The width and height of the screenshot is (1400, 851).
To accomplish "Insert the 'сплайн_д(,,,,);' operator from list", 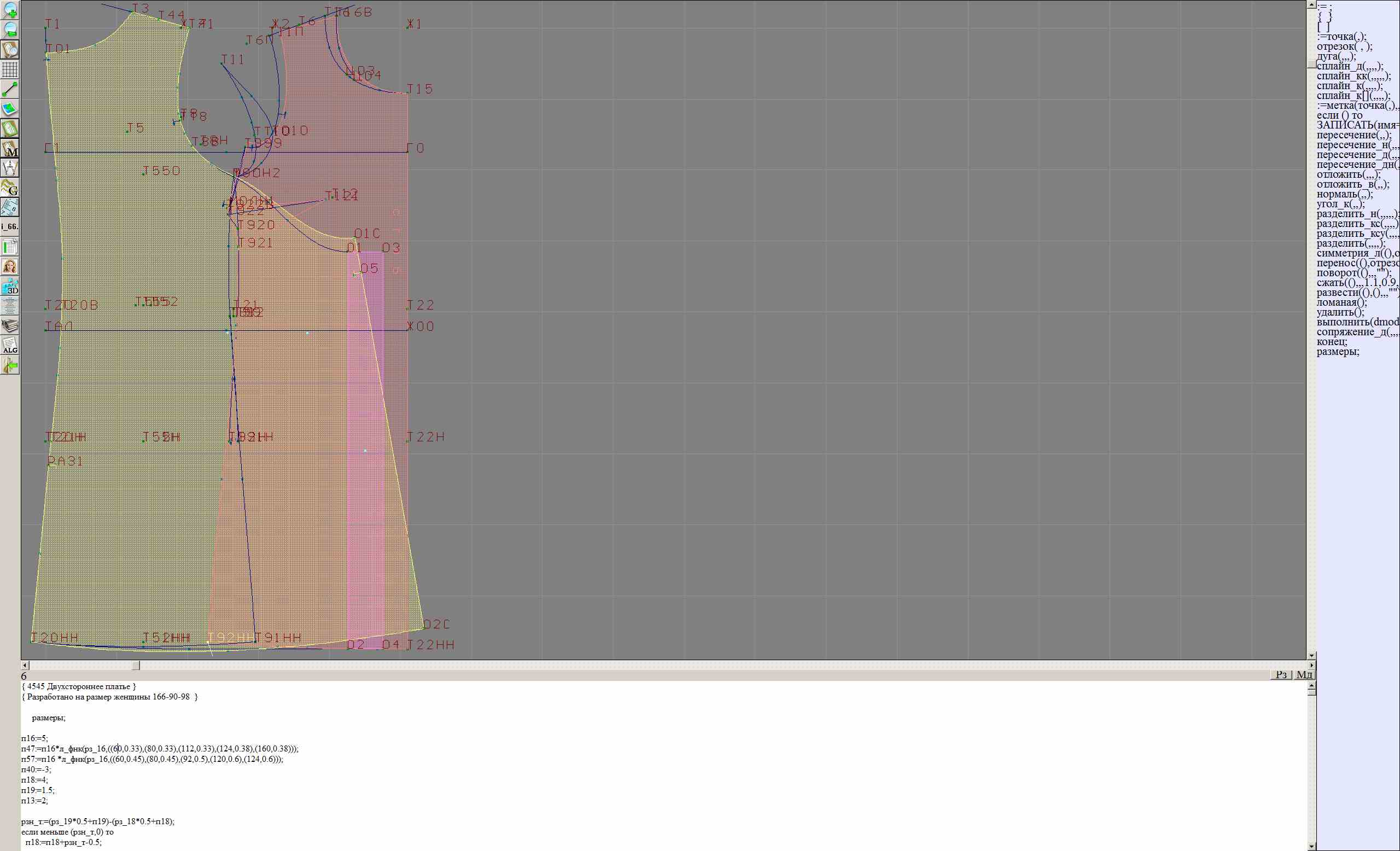I will tap(1350, 67).
